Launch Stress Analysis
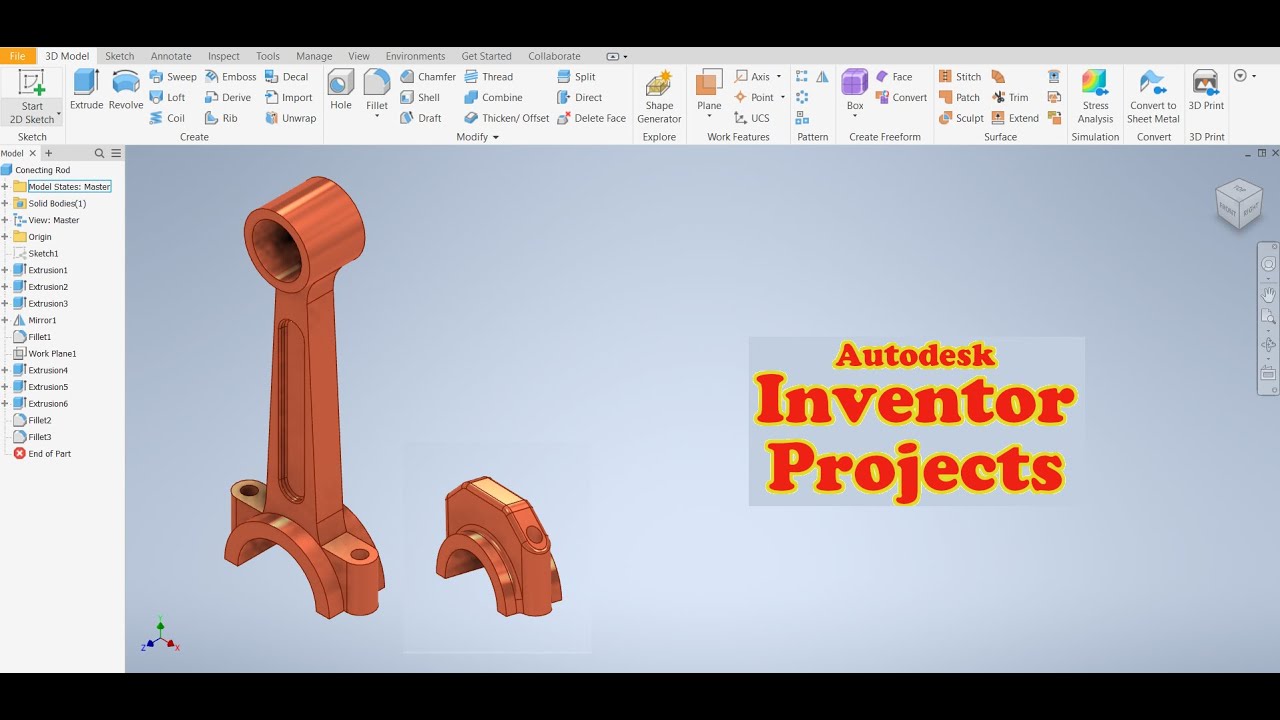Viewport: 1280px width, 720px height. coord(1095,97)
